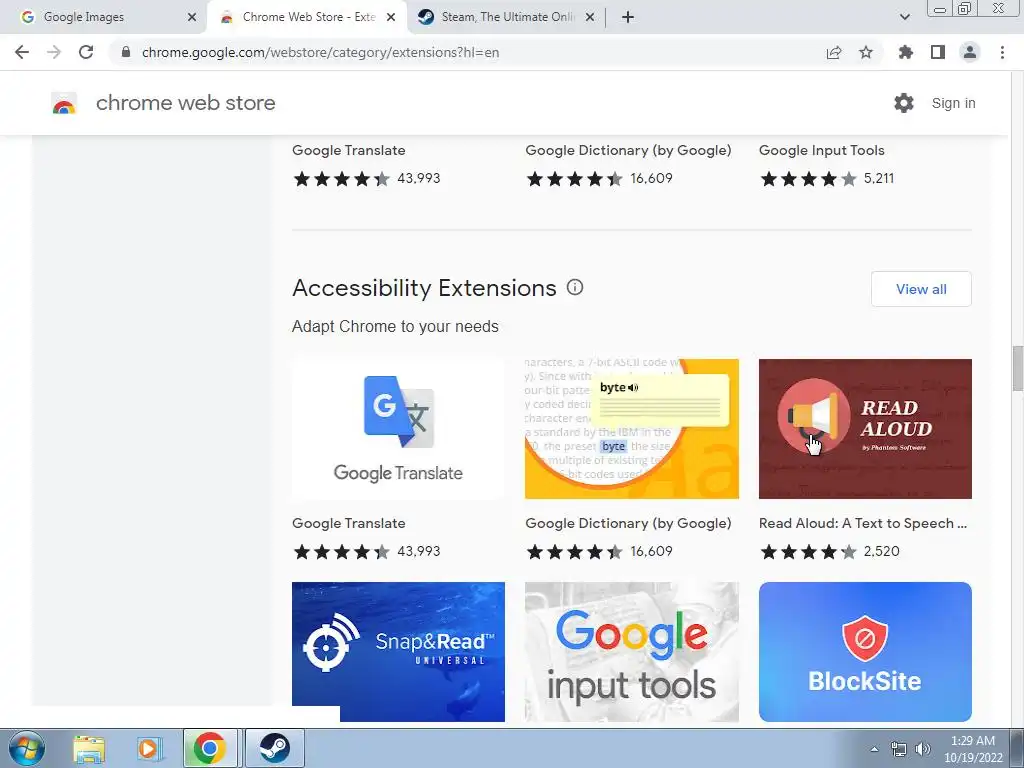Click the network status tray icon
Viewport: 1024px width, 768px height.
point(899,749)
